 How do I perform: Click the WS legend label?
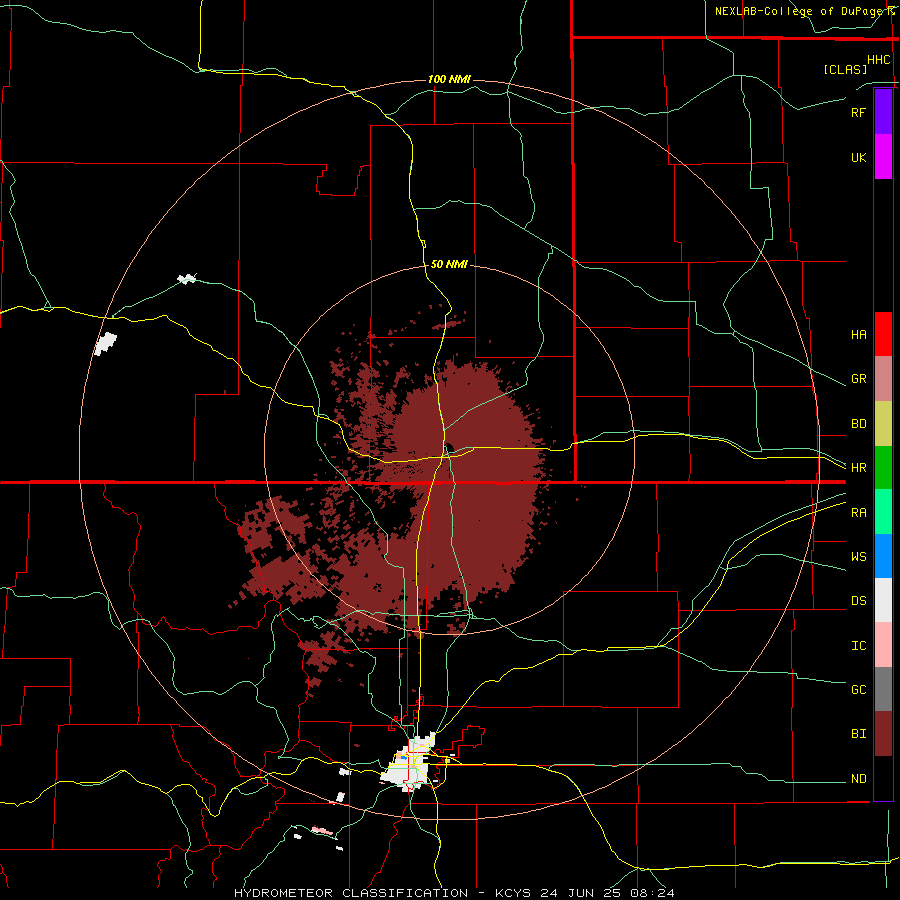point(858,557)
